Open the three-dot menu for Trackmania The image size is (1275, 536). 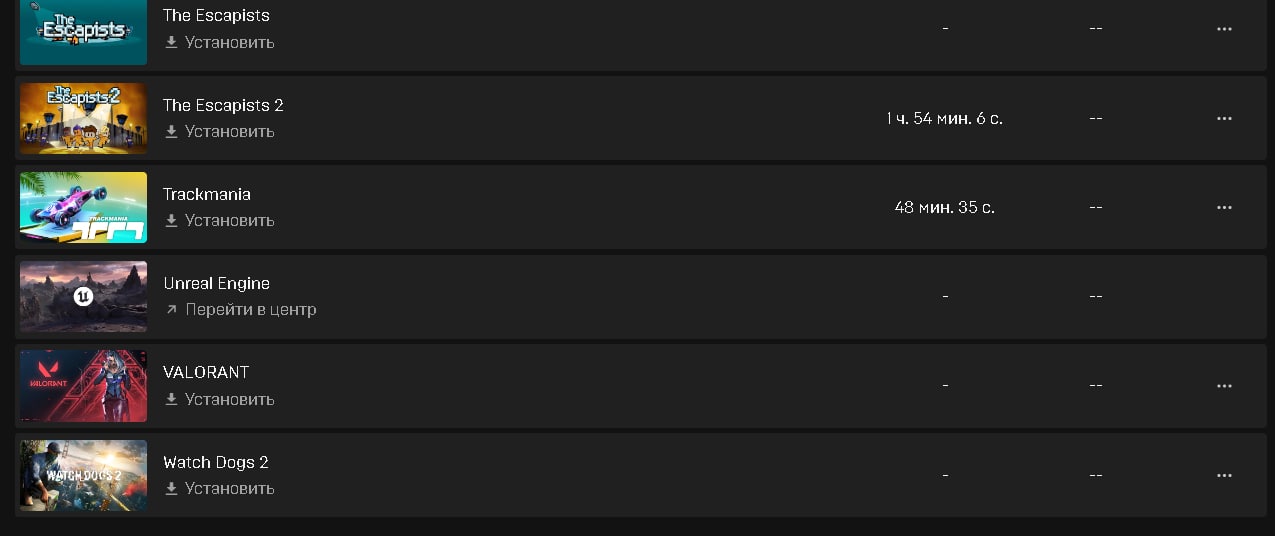click(1224, 207)
